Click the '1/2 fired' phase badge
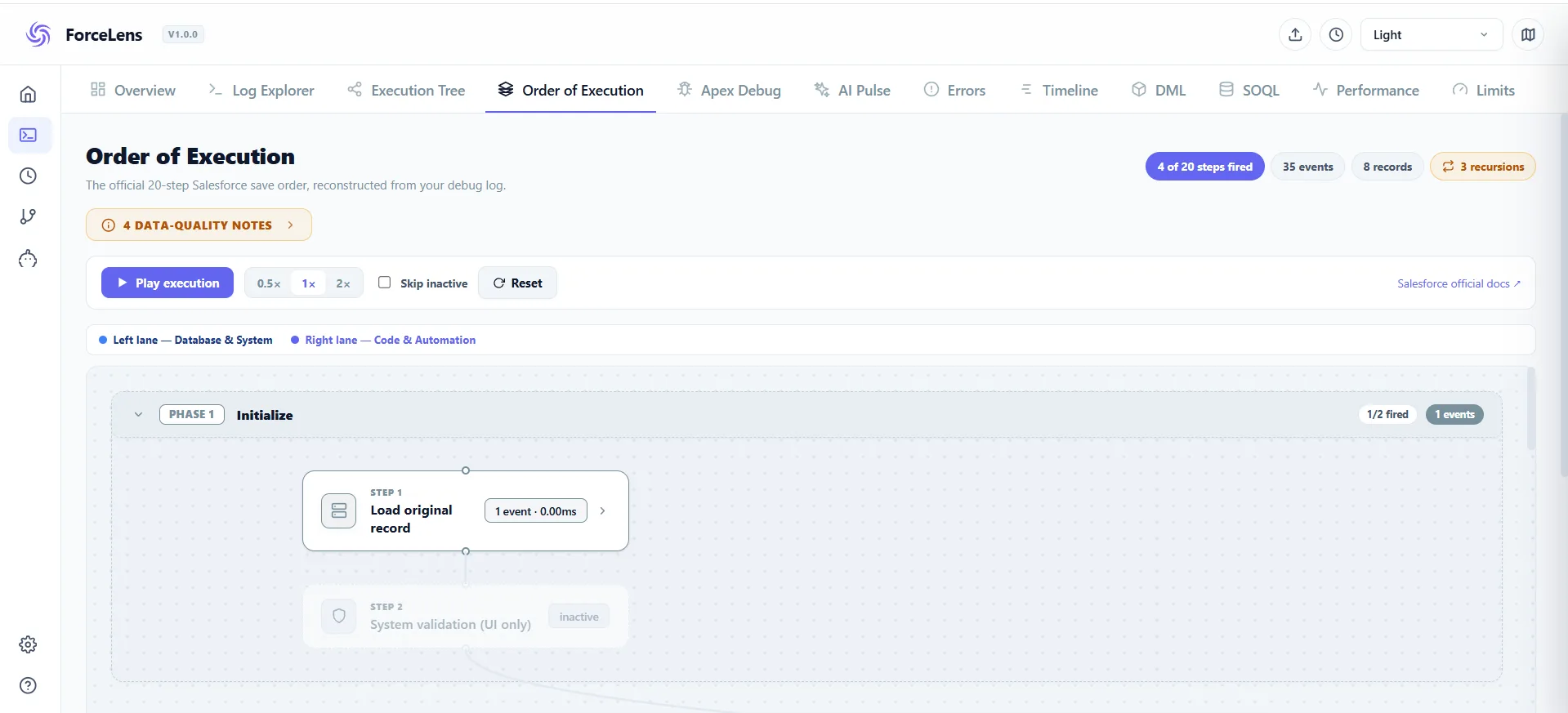Screen dimensions: 1568x713 click(1387, 415)
